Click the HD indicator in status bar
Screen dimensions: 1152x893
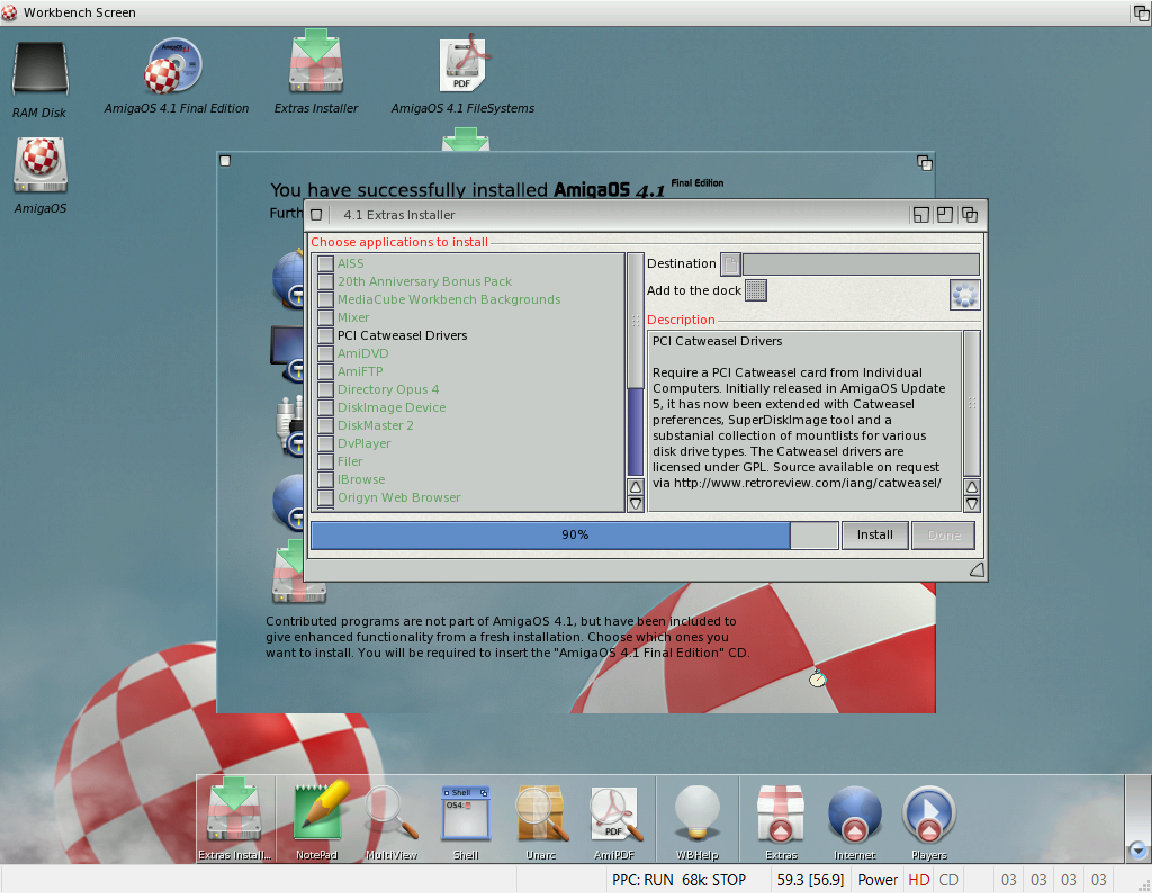pyautogui.click(x=918, y=880)
